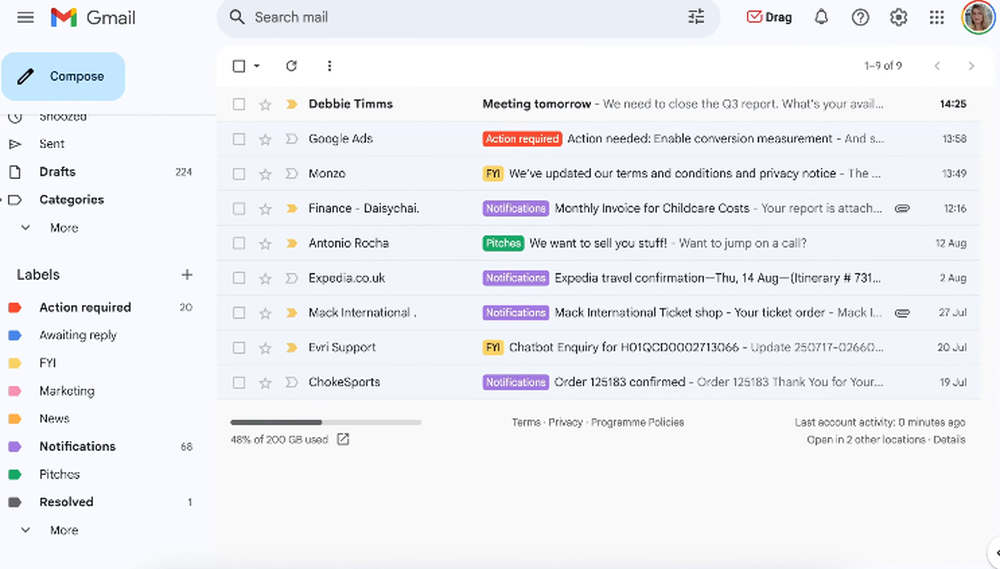Open the Meeting tomorrow email
This screenshot has height=569, width=1000.
pos(598,104)
